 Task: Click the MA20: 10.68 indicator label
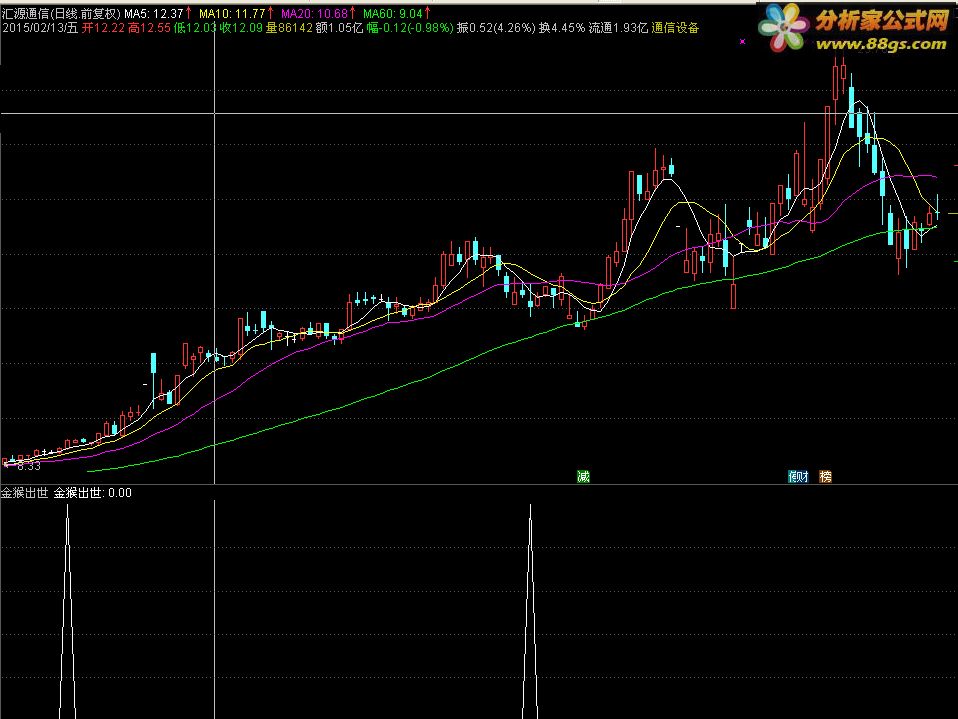(314, 13)
